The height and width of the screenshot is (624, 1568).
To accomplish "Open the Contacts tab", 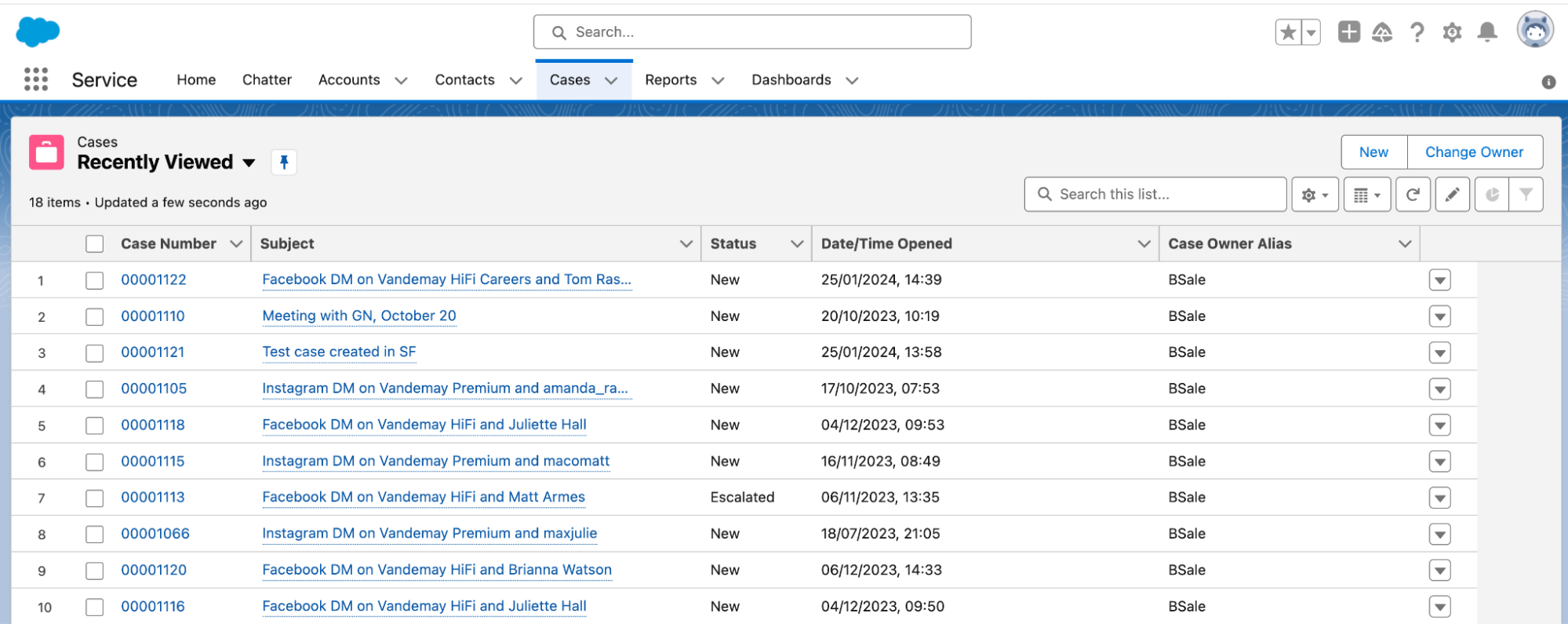I will (464, 80).
